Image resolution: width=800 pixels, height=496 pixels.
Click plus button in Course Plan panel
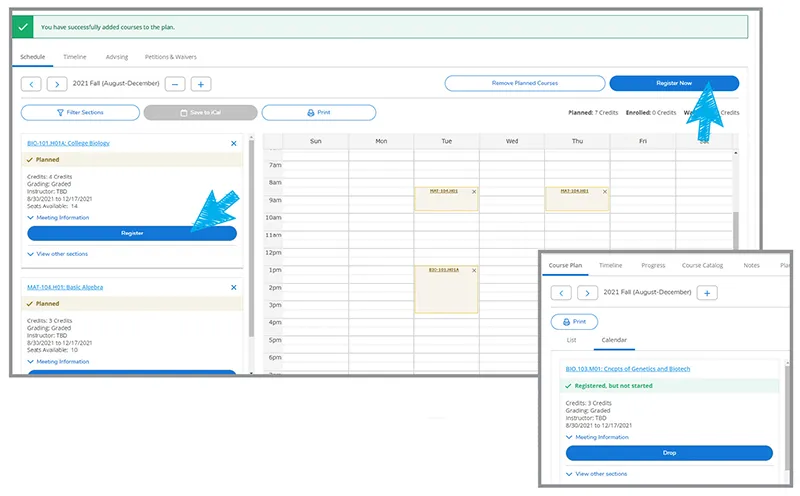pos(707,293)
